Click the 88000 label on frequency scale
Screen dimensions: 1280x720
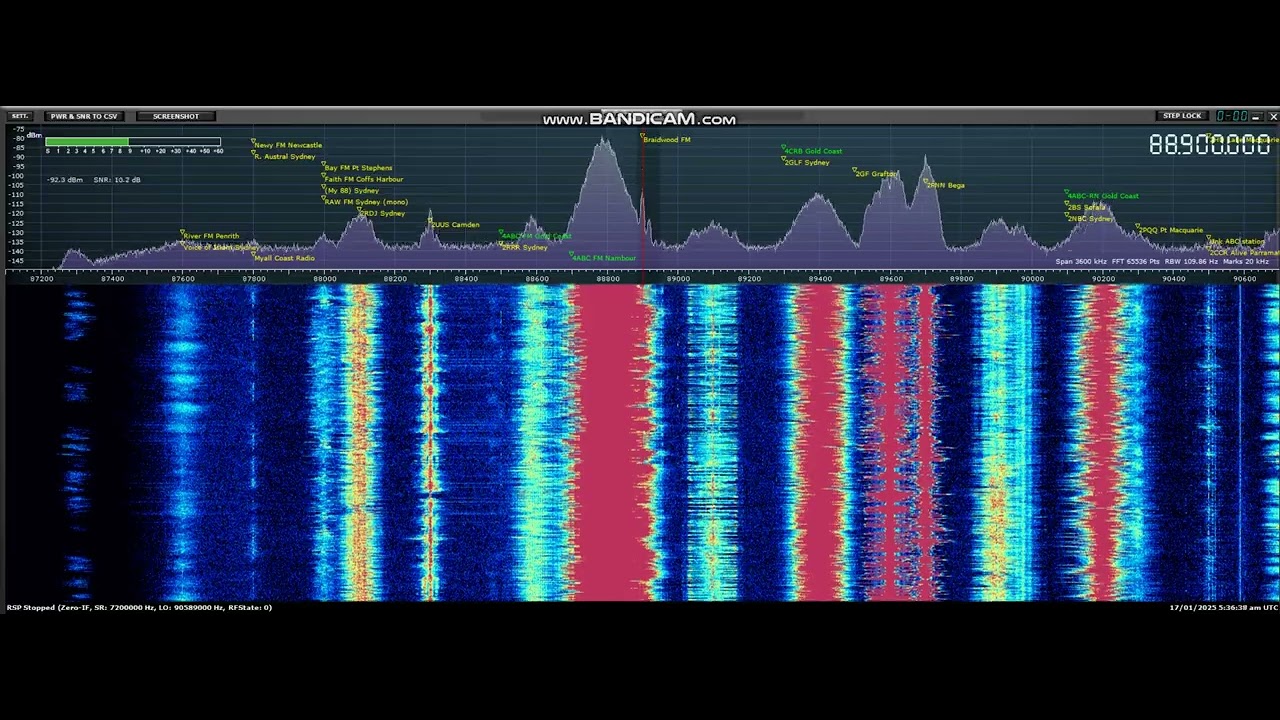(x=325, y=278)
